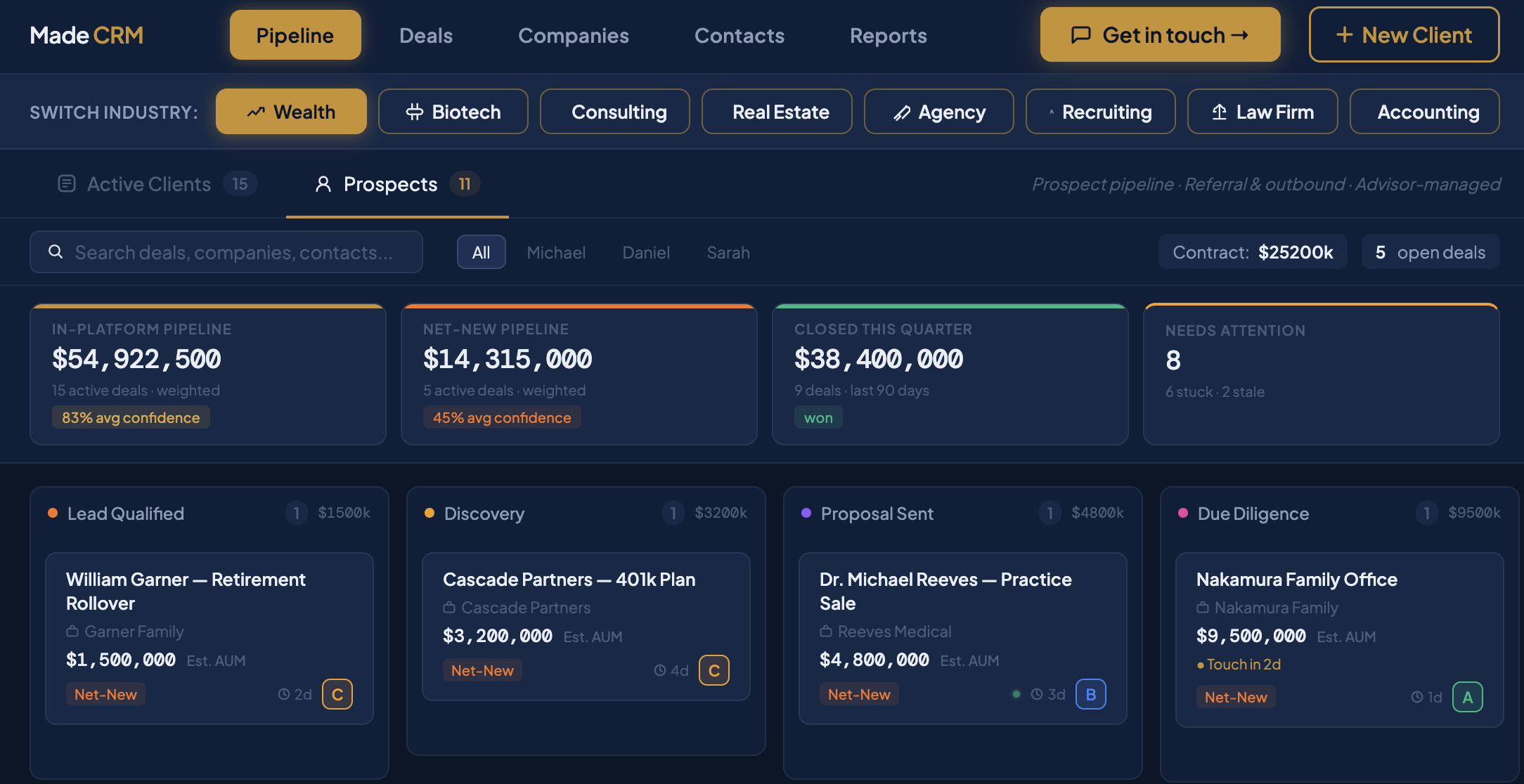Navigate to Contacts
This screenshot has height=784, width=1524.
coord(740,35)
